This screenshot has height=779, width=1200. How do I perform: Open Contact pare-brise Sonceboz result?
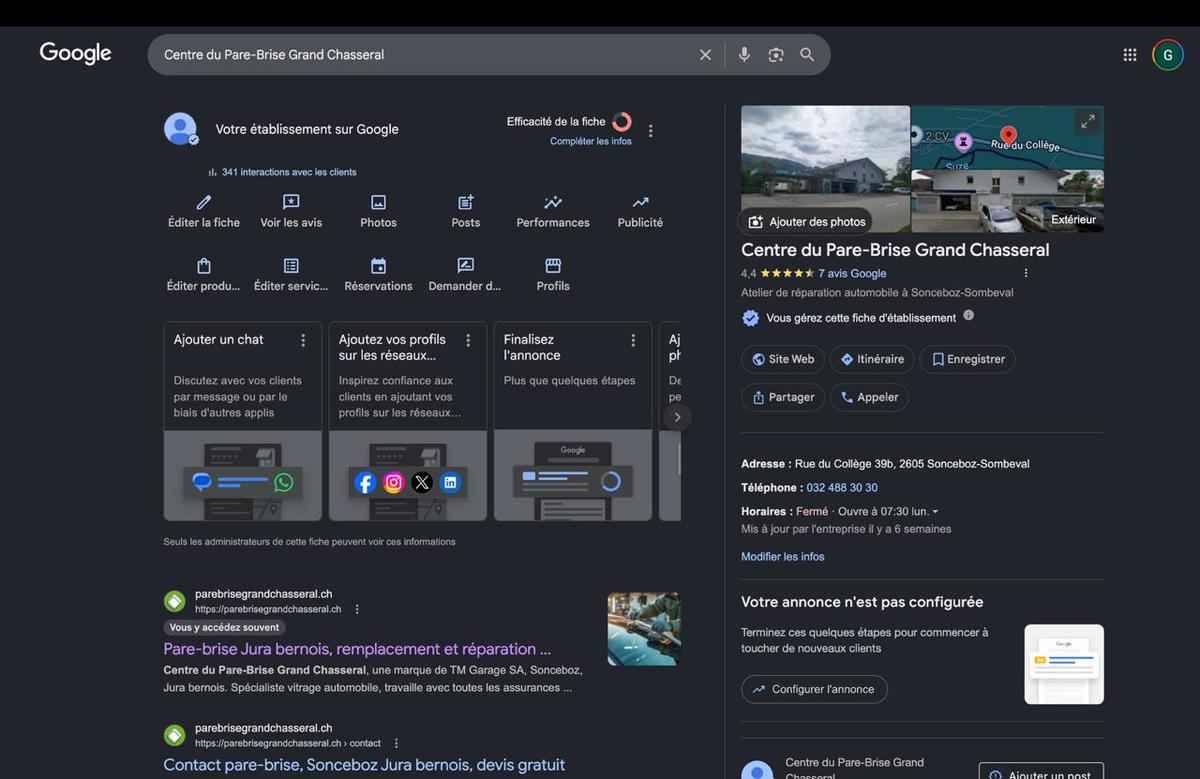point(364,765)
